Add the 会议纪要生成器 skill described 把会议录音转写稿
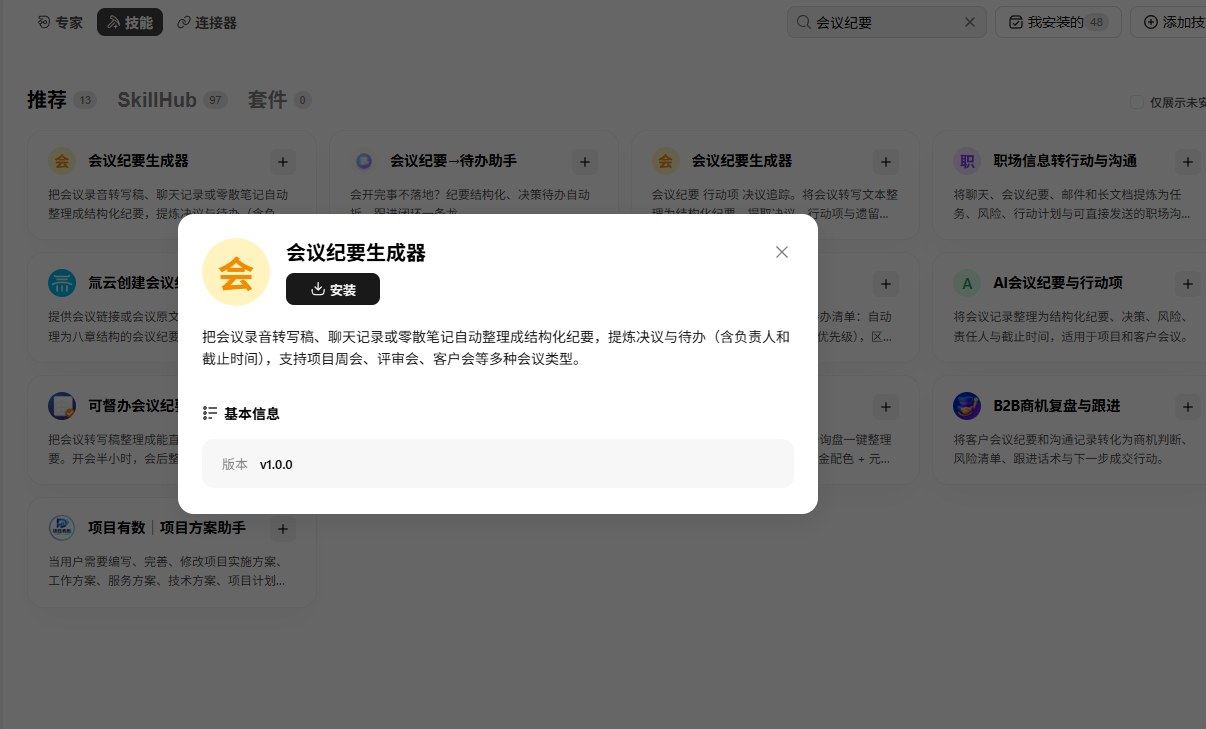The height and width of the screenshot is (729, 1206). click(x=283, y=161)
